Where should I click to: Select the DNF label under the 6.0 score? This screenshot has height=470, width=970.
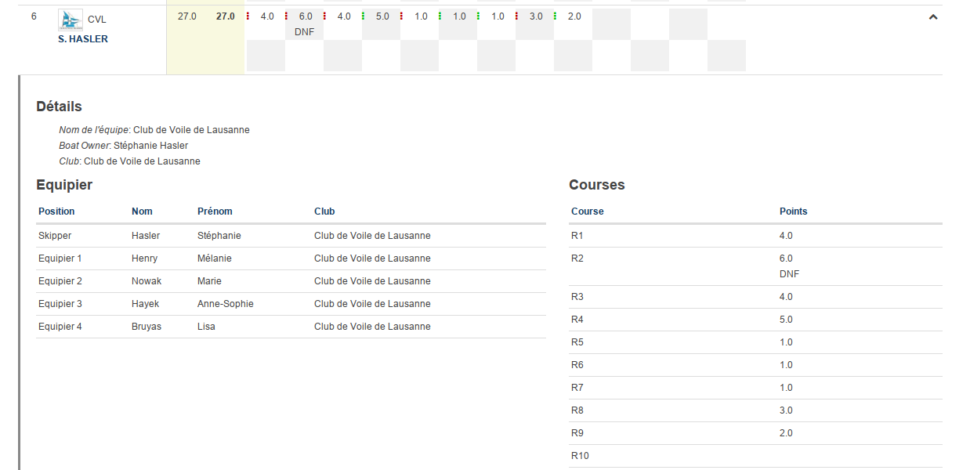tap(305, 31)
